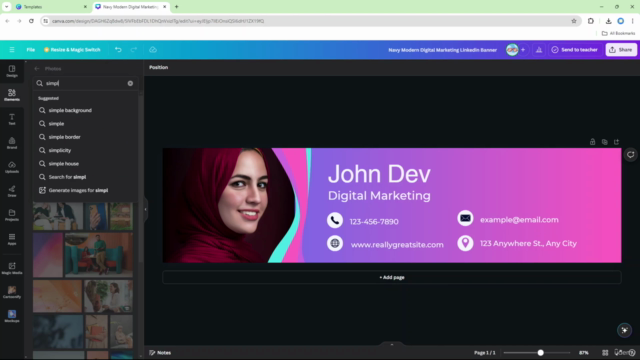
Task: Open a new browser tab
Action: [176, 7]
